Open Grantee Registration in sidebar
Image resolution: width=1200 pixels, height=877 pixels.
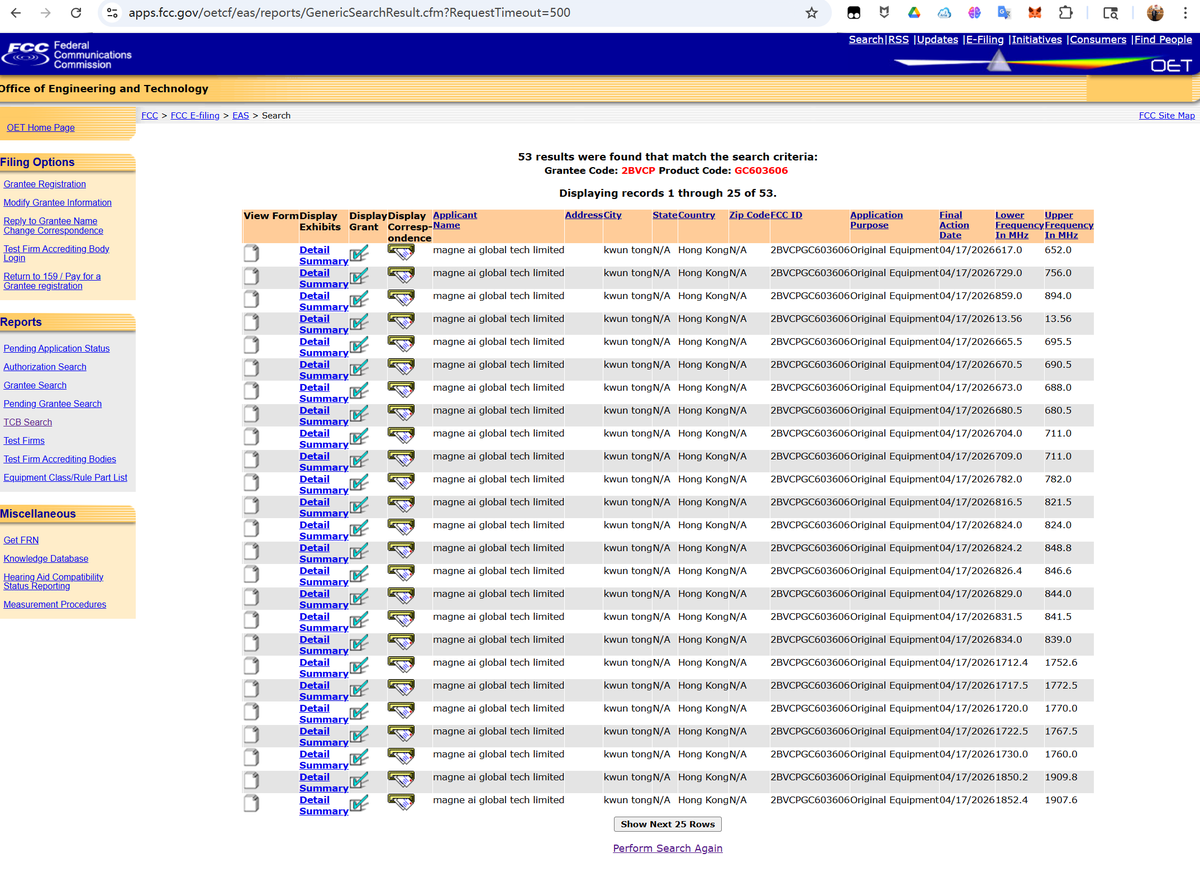[x=45, y=184]
